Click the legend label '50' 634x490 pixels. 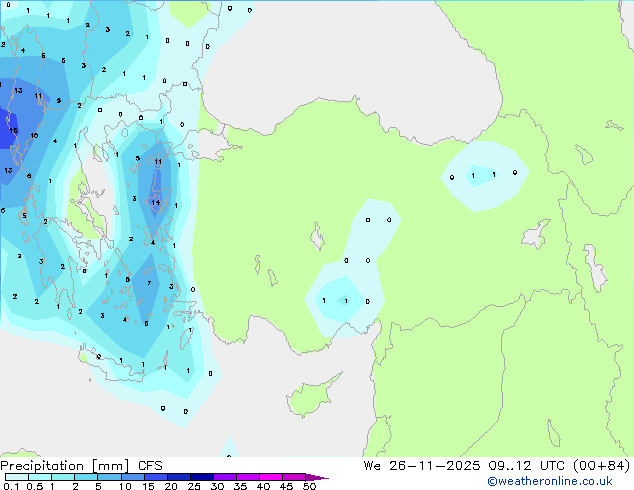pos(309,486)
